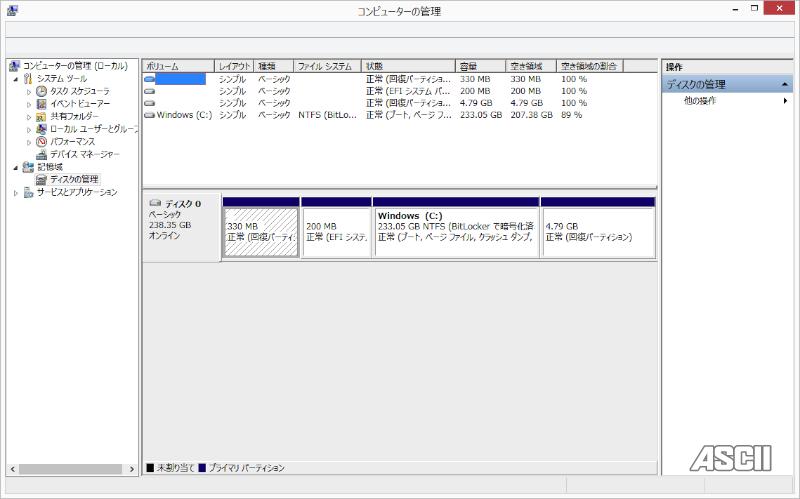Click the 共有フォルダー icon
800x499 pixels.
pos(41,116)
